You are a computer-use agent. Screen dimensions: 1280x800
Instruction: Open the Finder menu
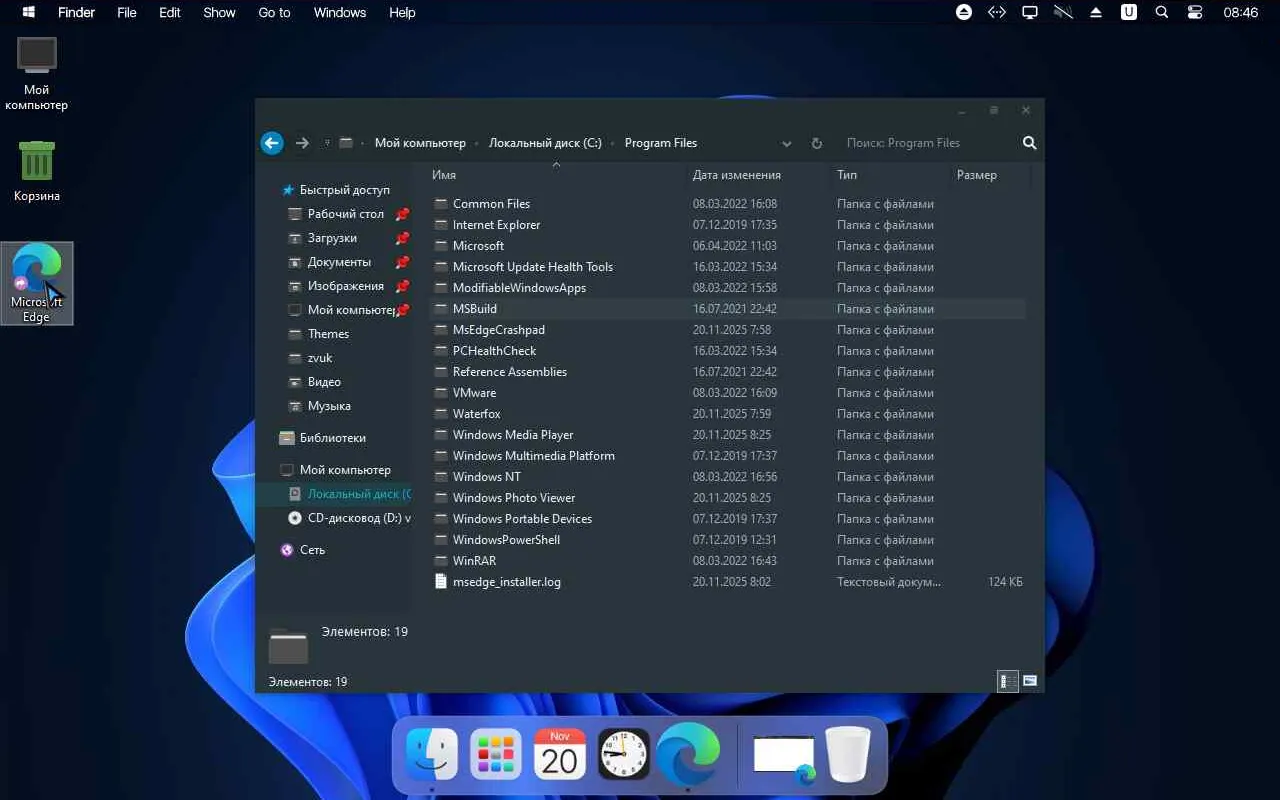click(x=76, y=12)
